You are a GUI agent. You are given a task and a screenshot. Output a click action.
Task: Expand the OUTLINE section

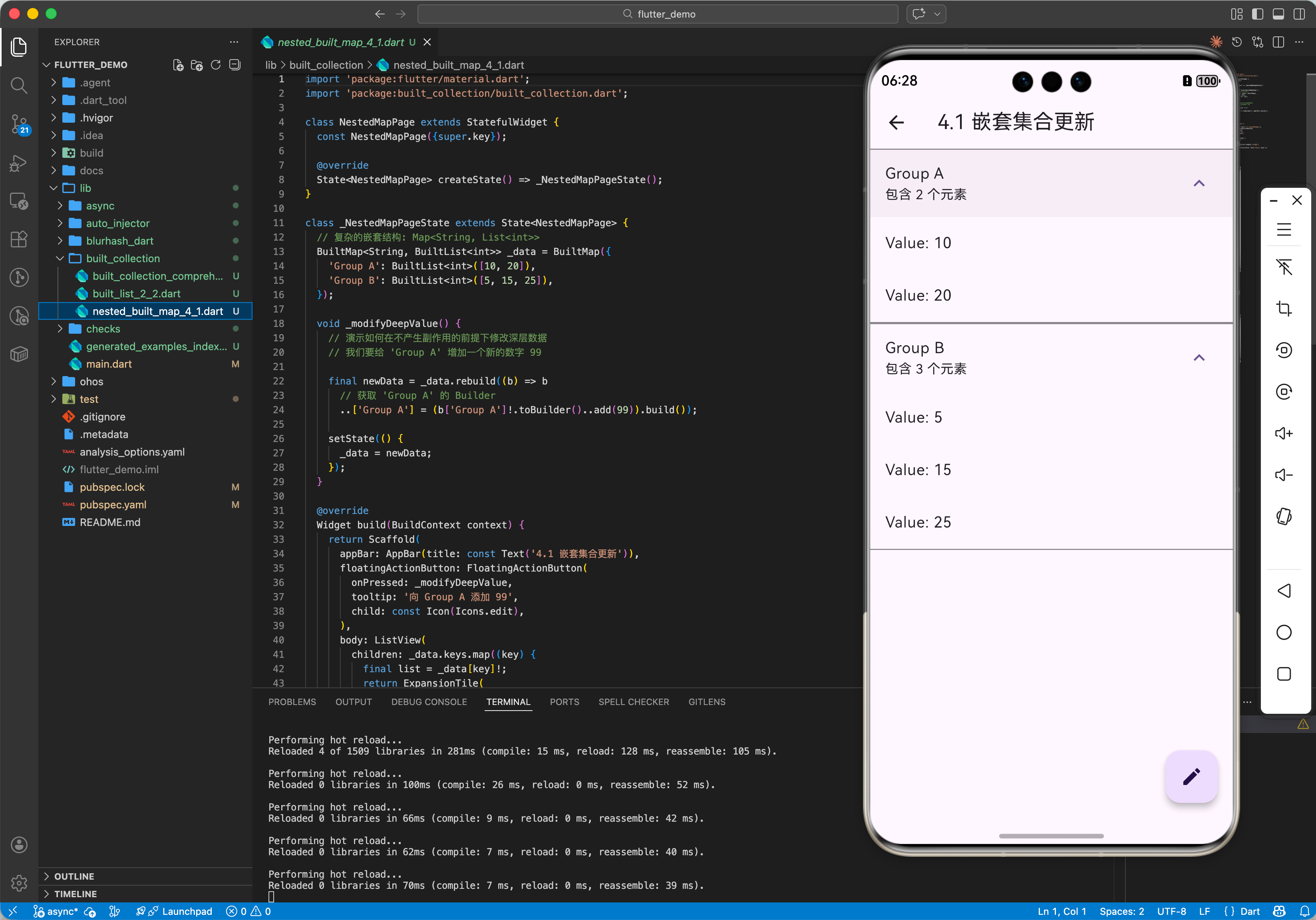tap(74, 876)
